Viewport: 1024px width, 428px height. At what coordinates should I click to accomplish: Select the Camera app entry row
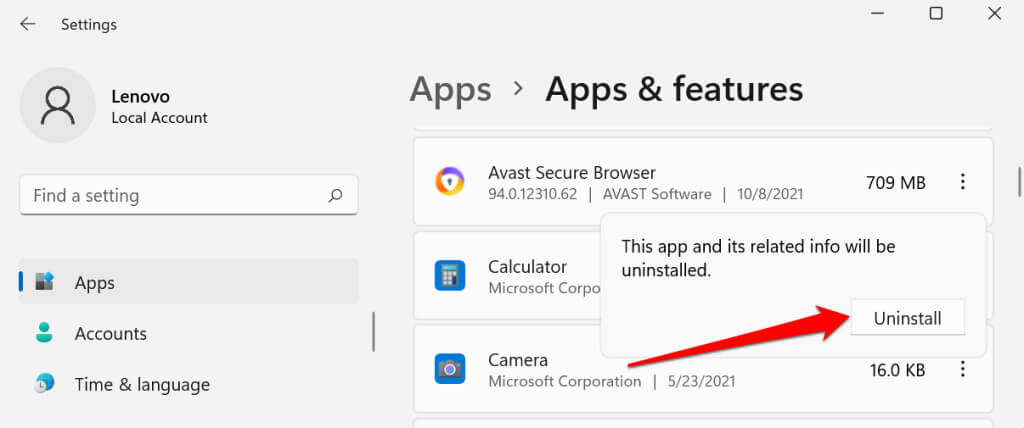click(x=650, y=369)
